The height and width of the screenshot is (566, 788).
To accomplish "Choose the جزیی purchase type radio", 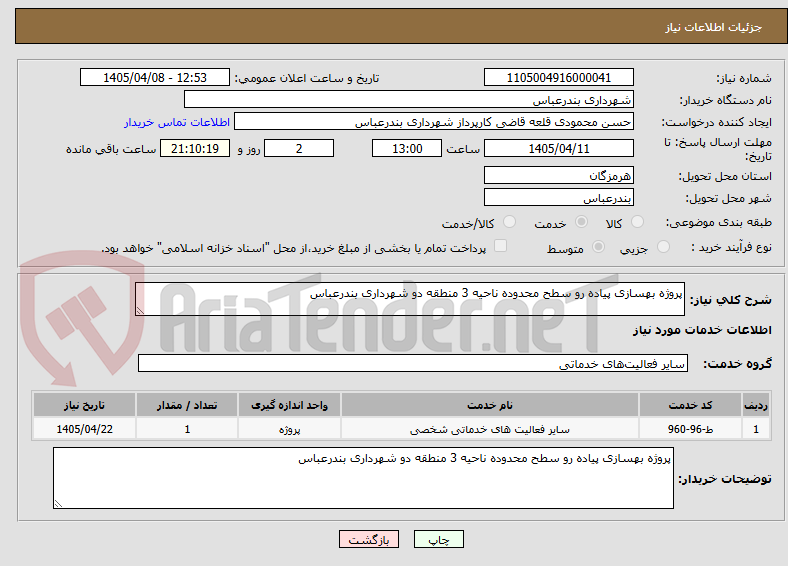I will [663, 247].
